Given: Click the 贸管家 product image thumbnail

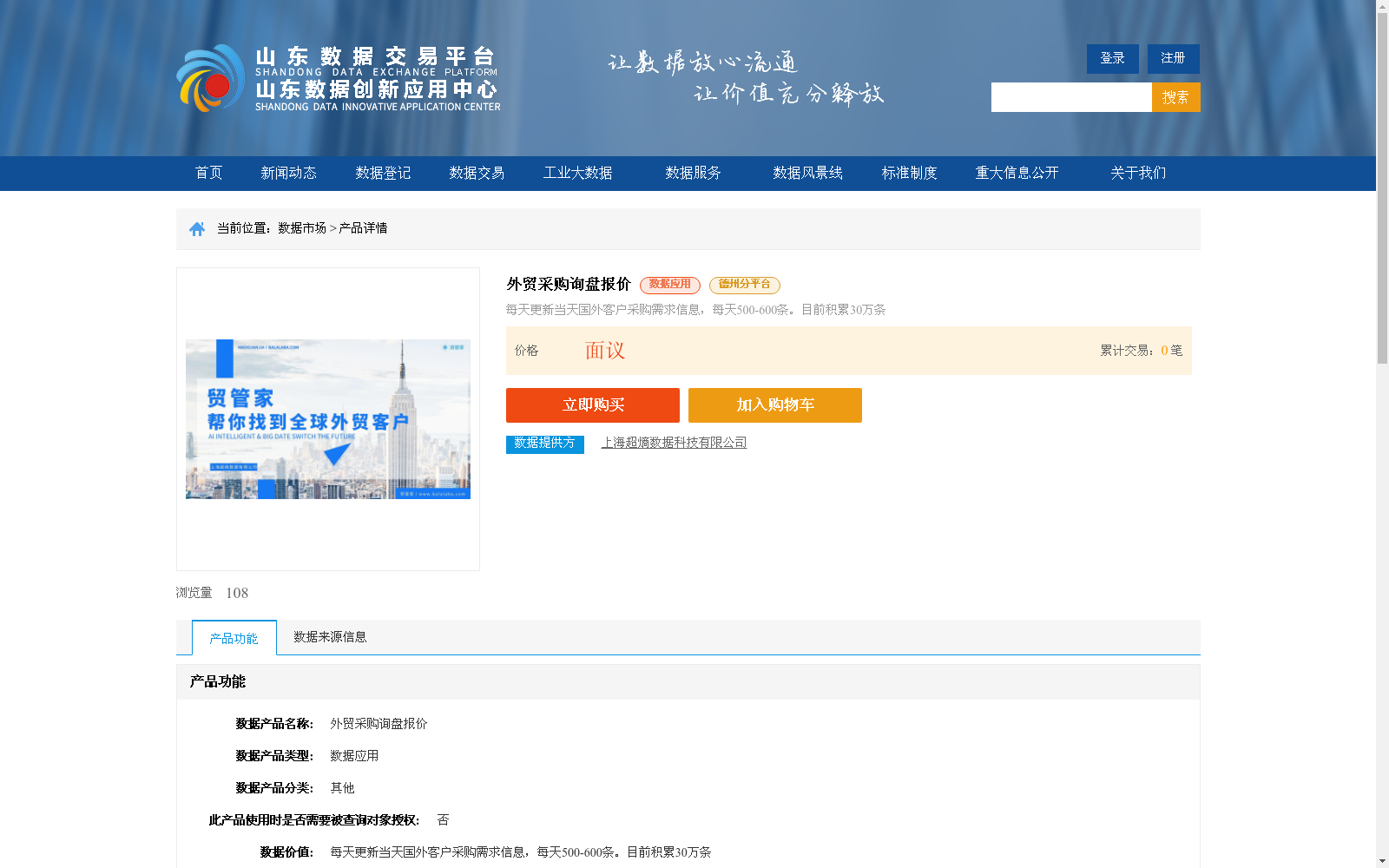Looking at the screenshot, I should pos(328,419).
